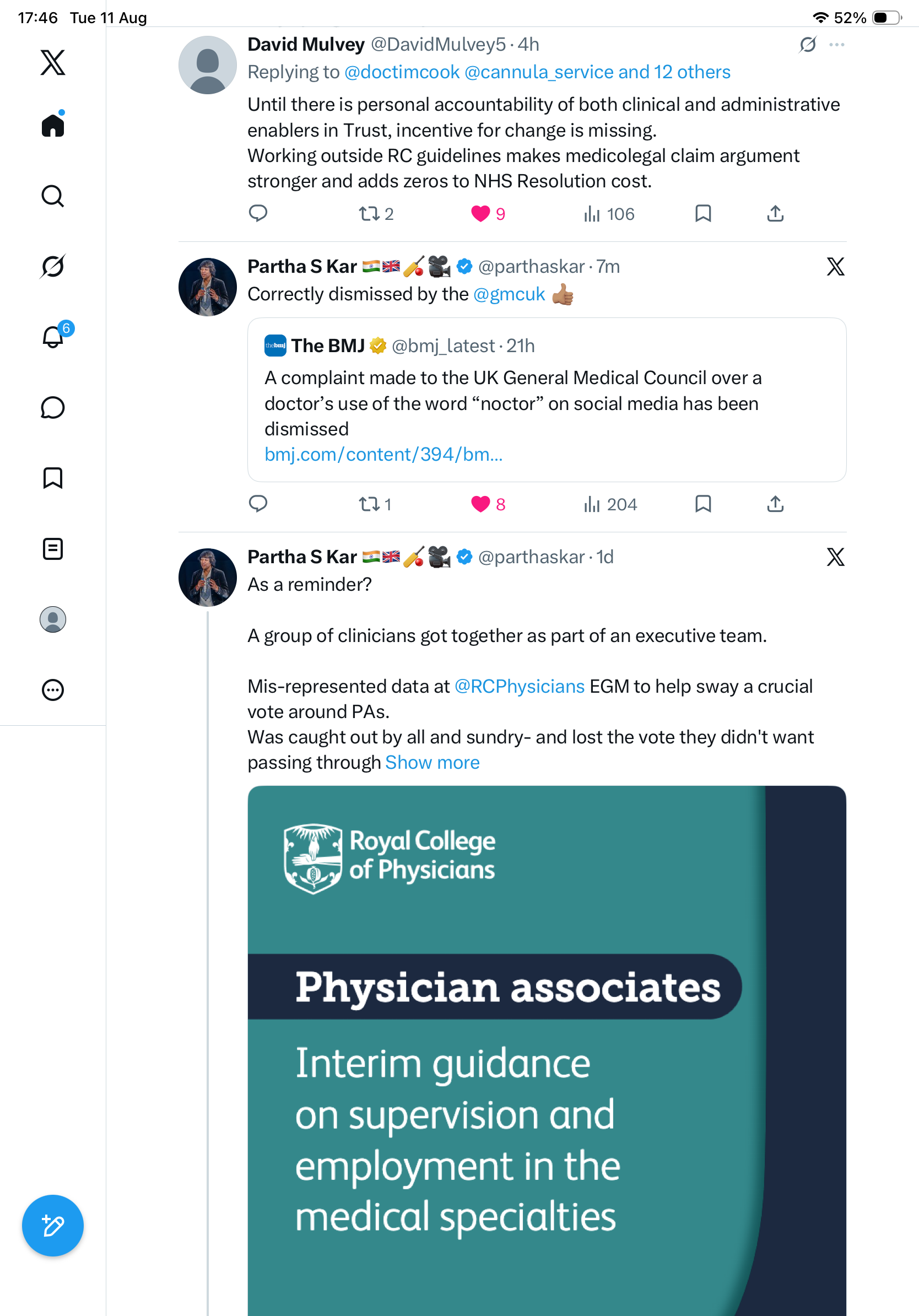Share Partha's gmcuk post

pos(775,504)
